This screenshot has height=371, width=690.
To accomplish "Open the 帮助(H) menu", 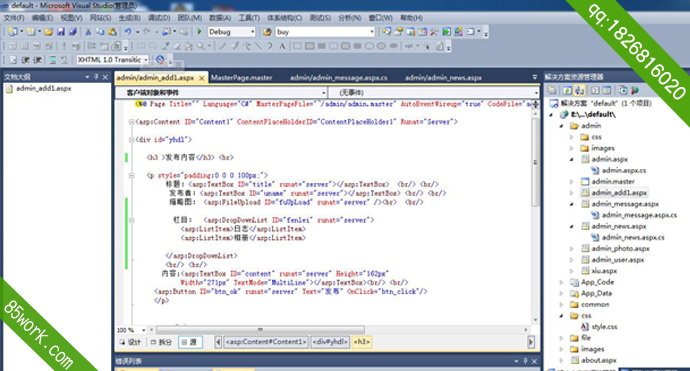I will click(411, 18).
